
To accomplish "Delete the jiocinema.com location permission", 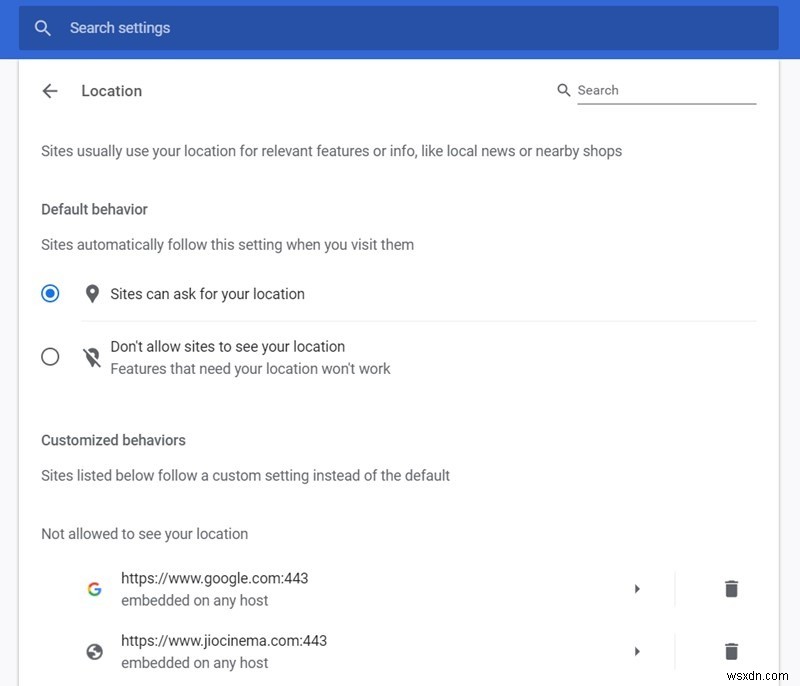I will coord(731,651).
